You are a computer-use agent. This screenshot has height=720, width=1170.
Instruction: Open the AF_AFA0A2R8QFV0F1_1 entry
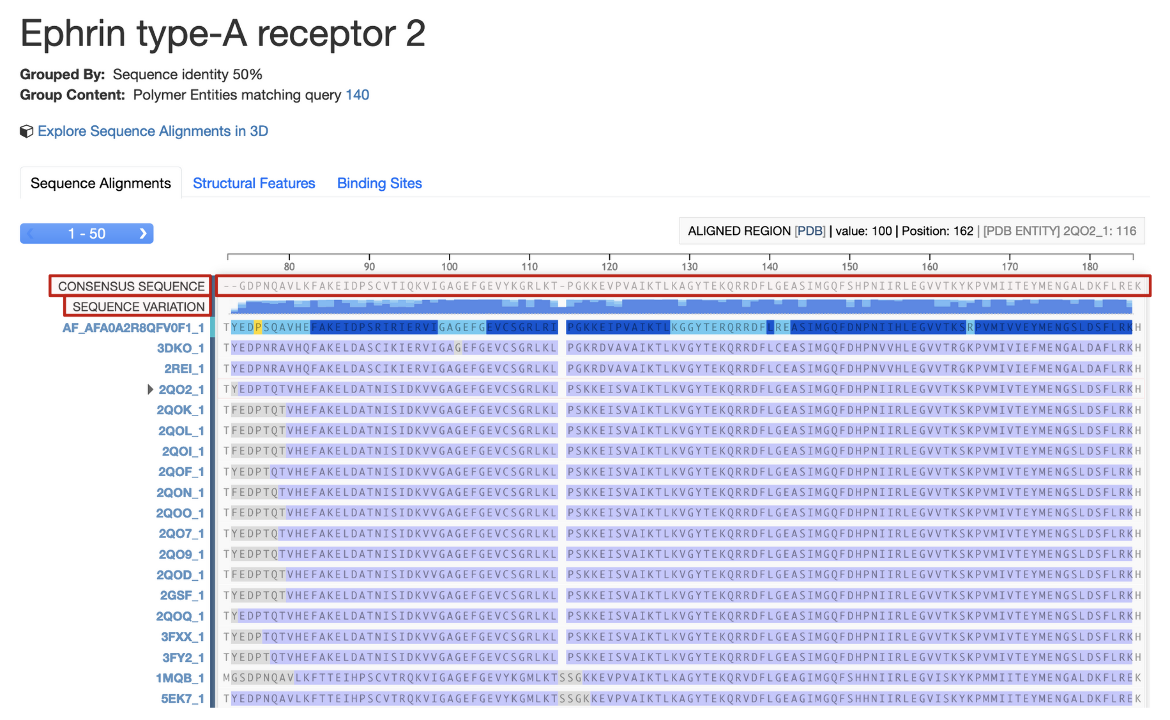click(133, 328)
